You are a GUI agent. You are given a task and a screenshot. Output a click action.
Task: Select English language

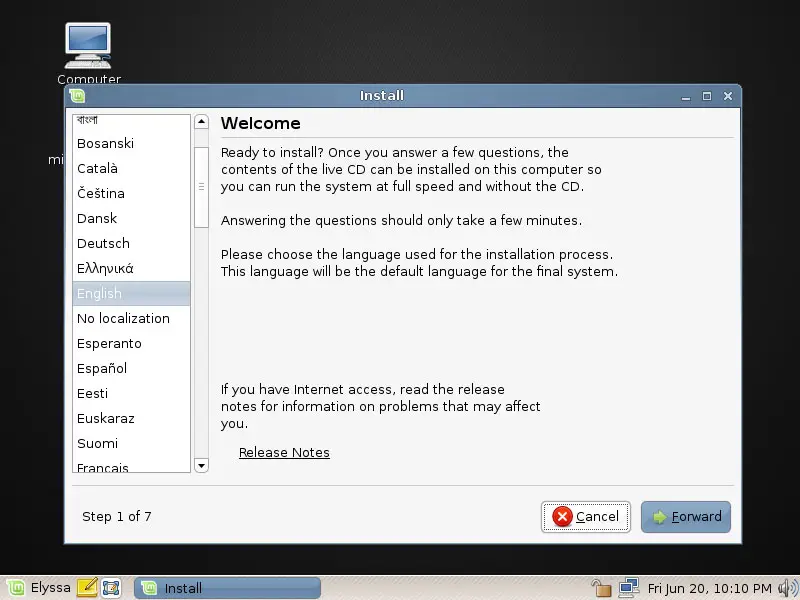click(x=131, y=293)
